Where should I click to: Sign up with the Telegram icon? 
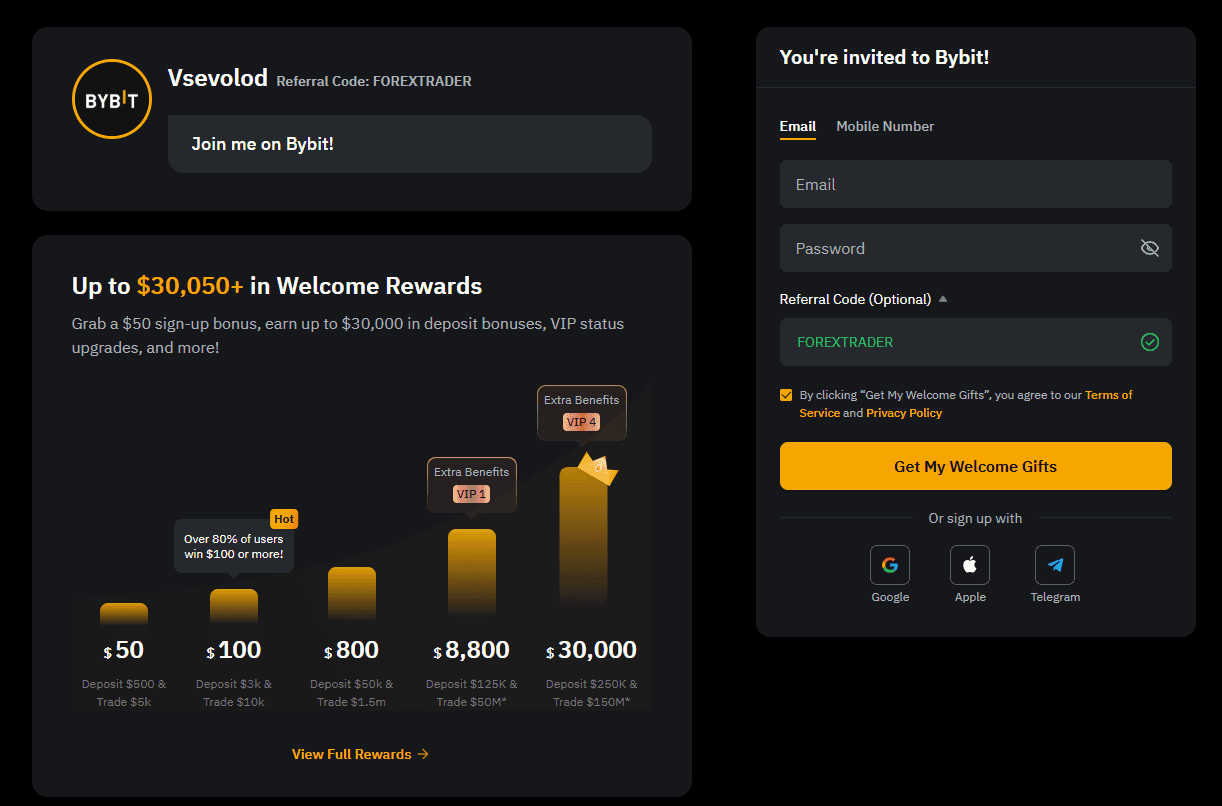pos(1055,565)
